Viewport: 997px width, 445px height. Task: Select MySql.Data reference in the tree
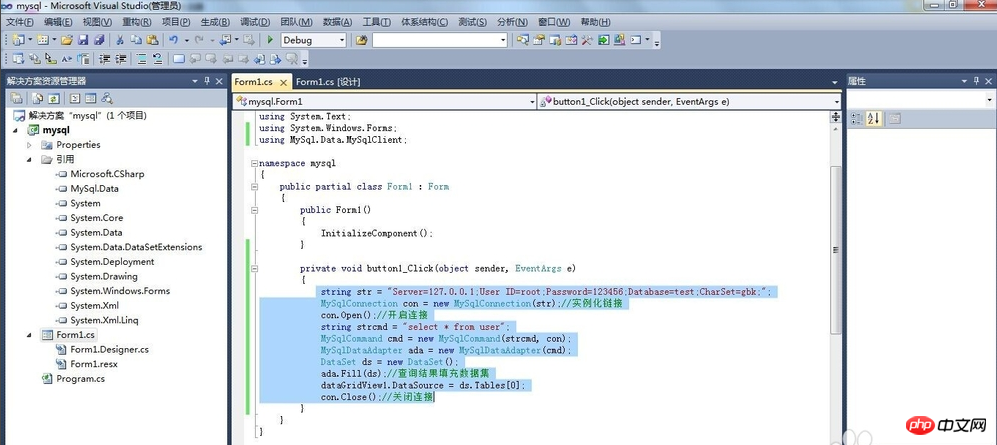94,189
